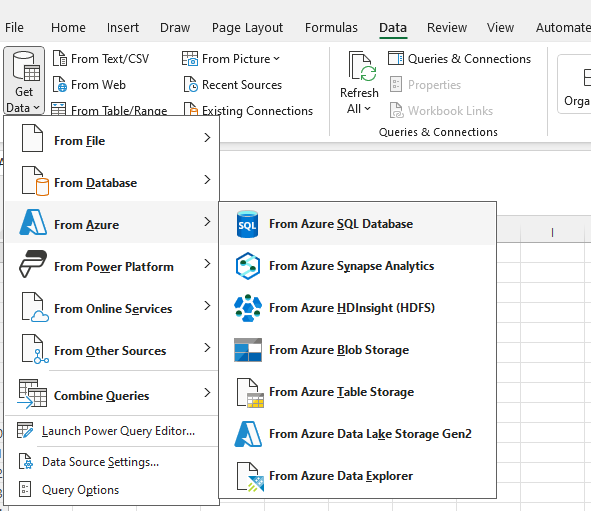Open the File tab
Viewport: 591px width, 511px height.
click(x=14, y=28)
